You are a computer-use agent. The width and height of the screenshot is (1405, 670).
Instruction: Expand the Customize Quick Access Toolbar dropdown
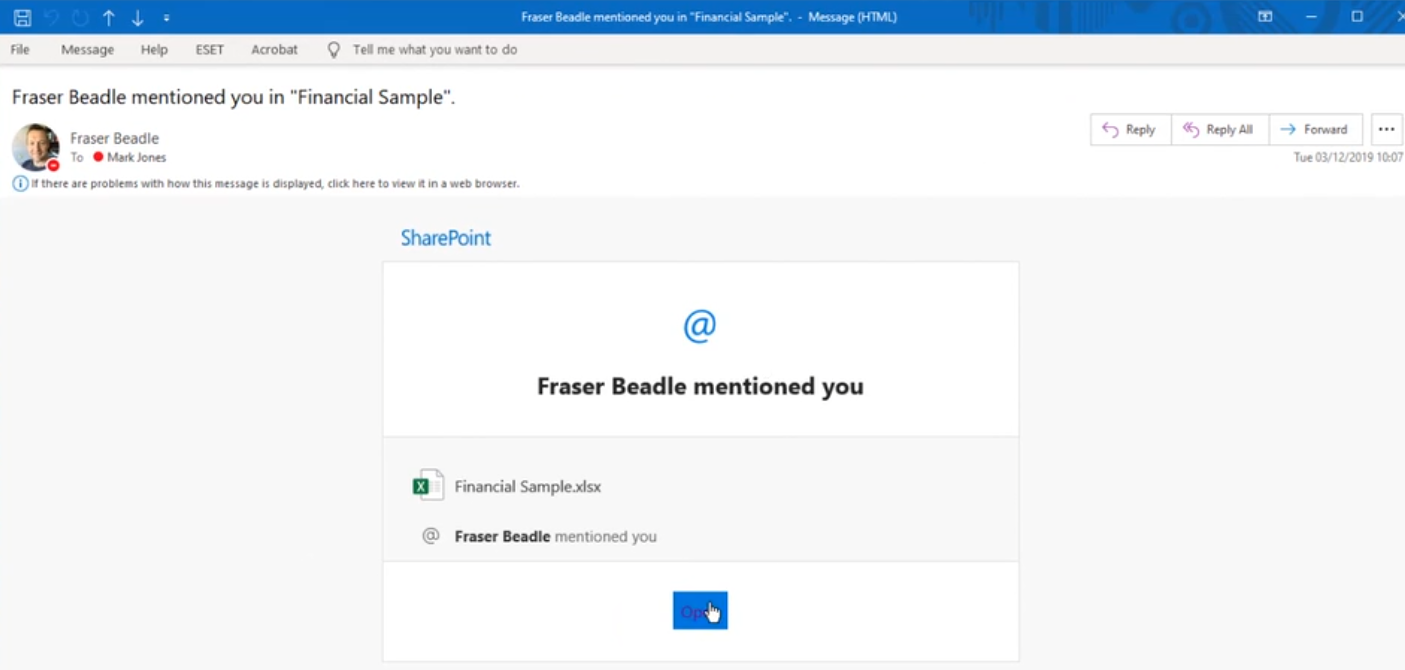tap(166, 18)
